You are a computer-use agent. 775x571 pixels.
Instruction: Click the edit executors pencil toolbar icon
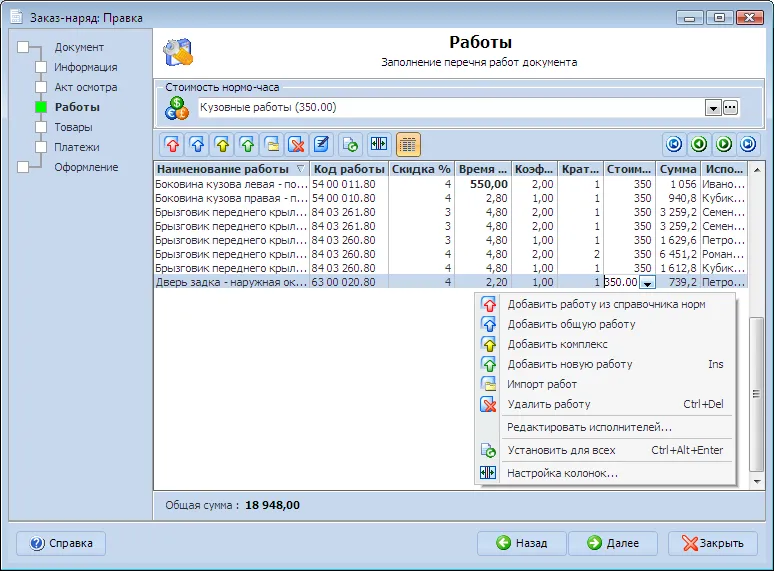click(x=321, y=145)
